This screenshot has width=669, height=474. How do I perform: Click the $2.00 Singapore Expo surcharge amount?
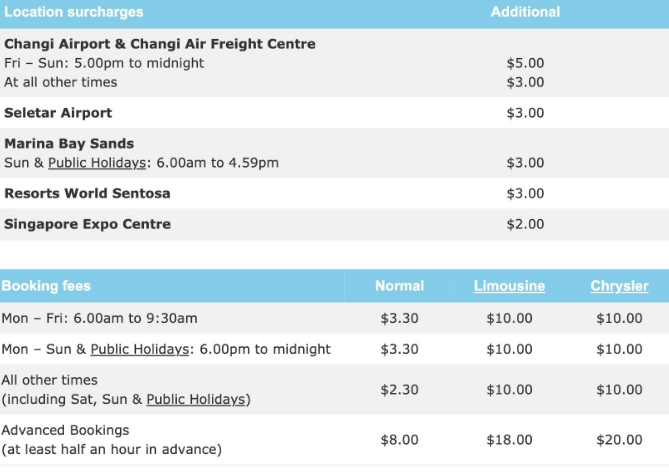(525, 224)
